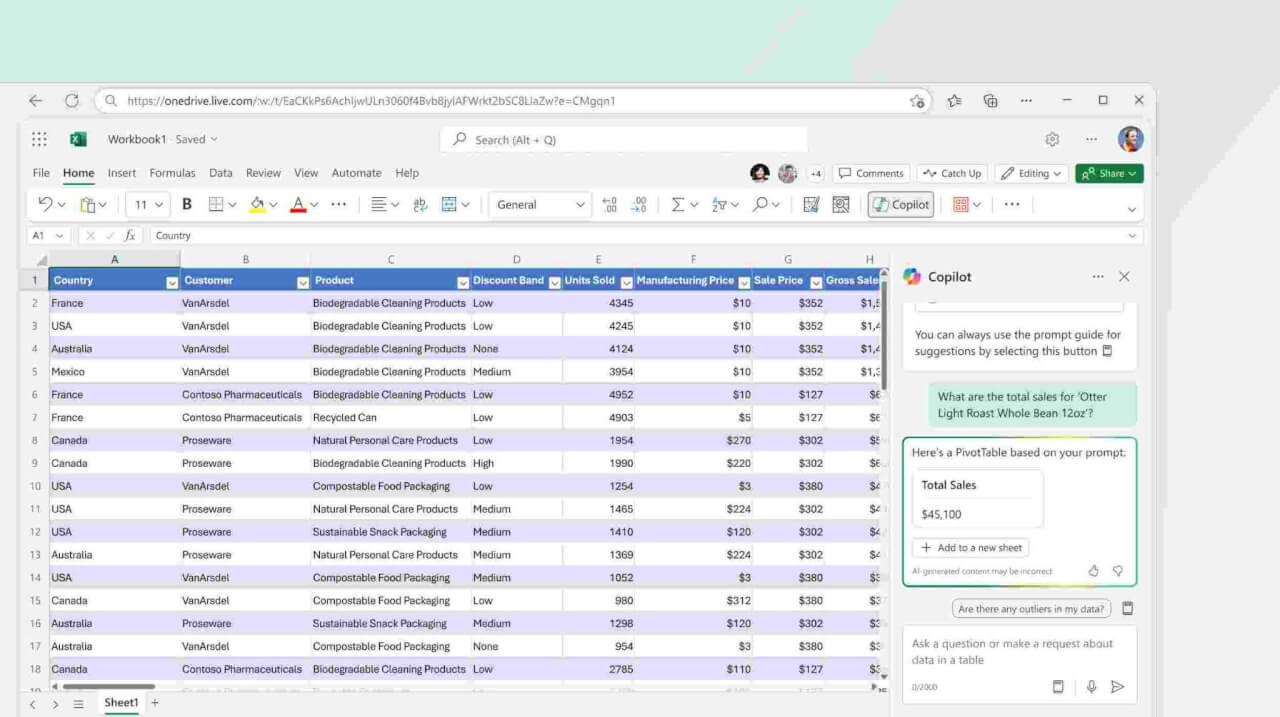The image size is (1280, 717).
Task: Click the data sensitivity icon next to Copilot
Action: pos(841,204)
